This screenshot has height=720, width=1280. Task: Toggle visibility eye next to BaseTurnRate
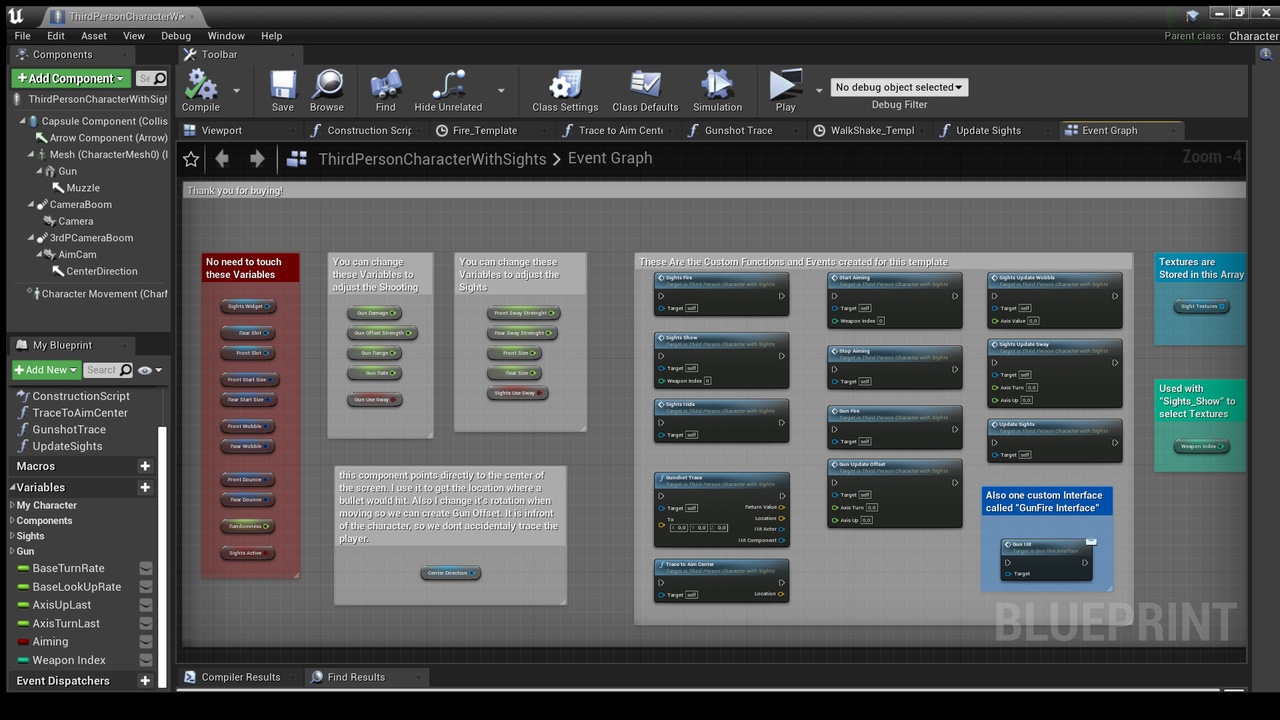[146, 569]
